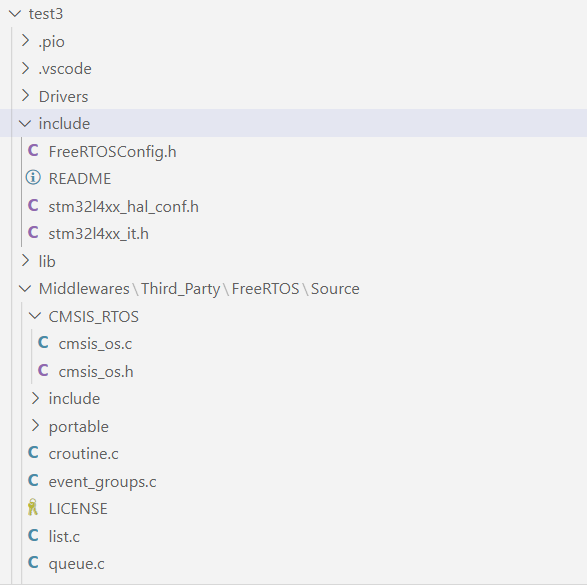Click the info icon next to README
This screenshot has height=585, width=587.
click(33, 178)
